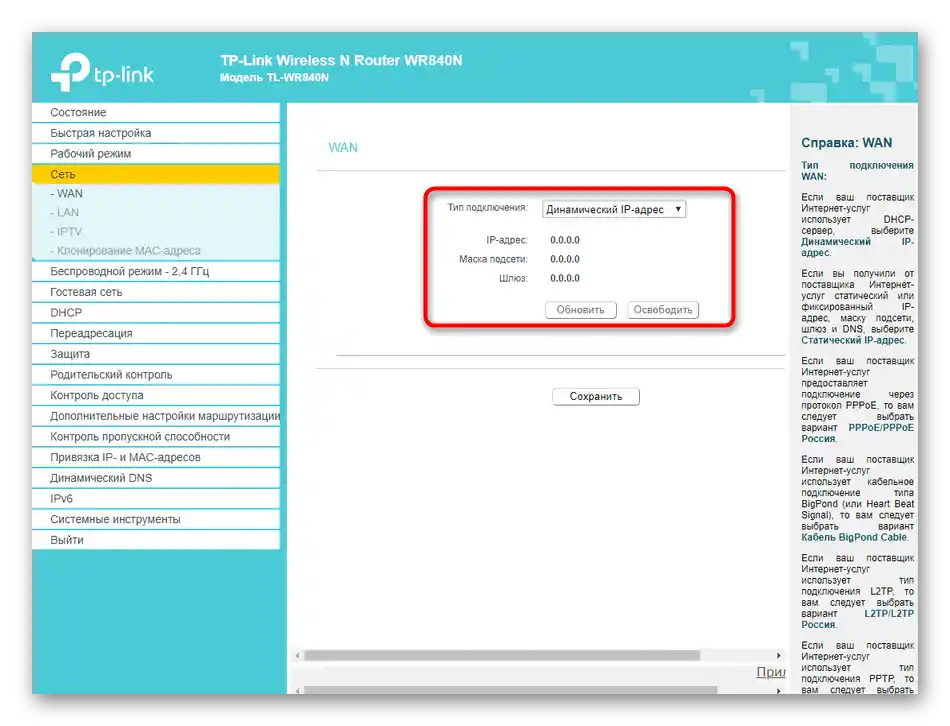The width and height of the screenshot is (950, 726).
Task: Select Рабочий режим in the sidebar
Action: [156, 153]
